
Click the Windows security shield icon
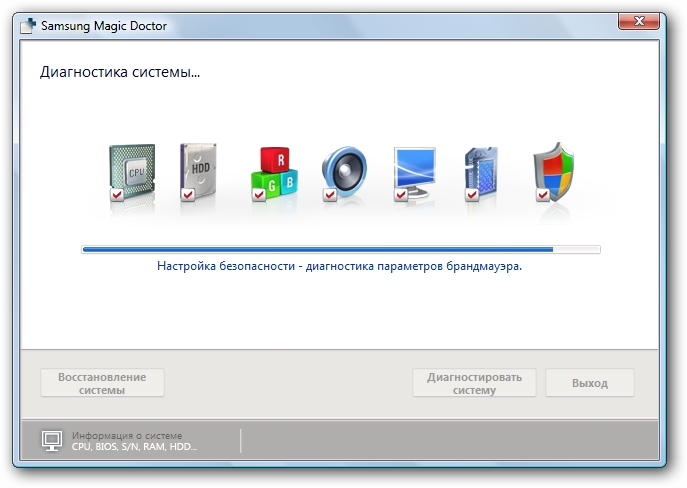pos(554,172)
